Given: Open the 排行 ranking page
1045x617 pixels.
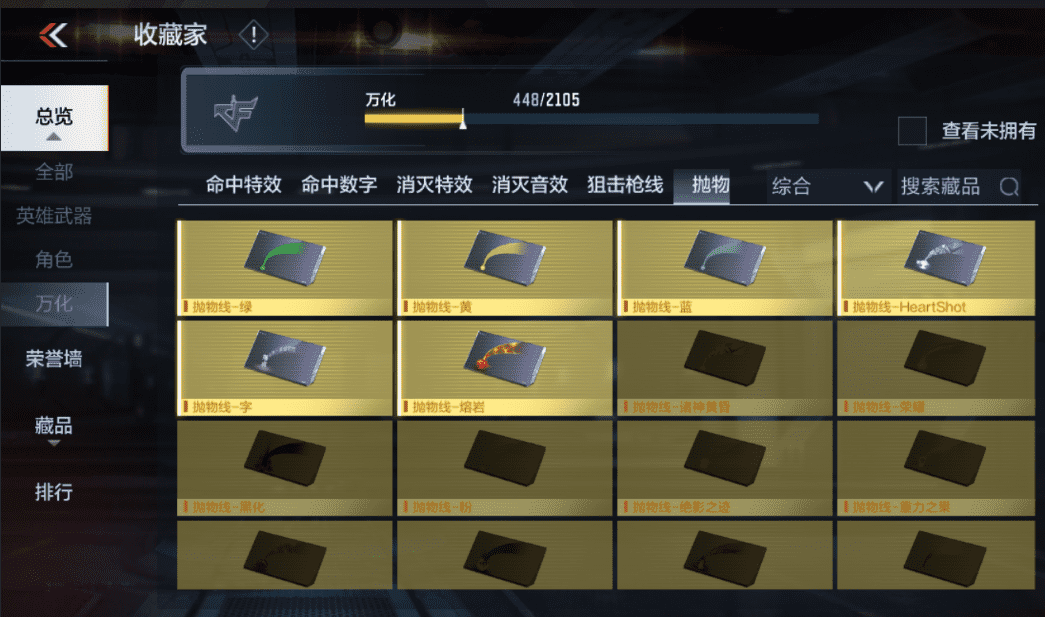Looking at the screenshot, I should tap(54, 492).
